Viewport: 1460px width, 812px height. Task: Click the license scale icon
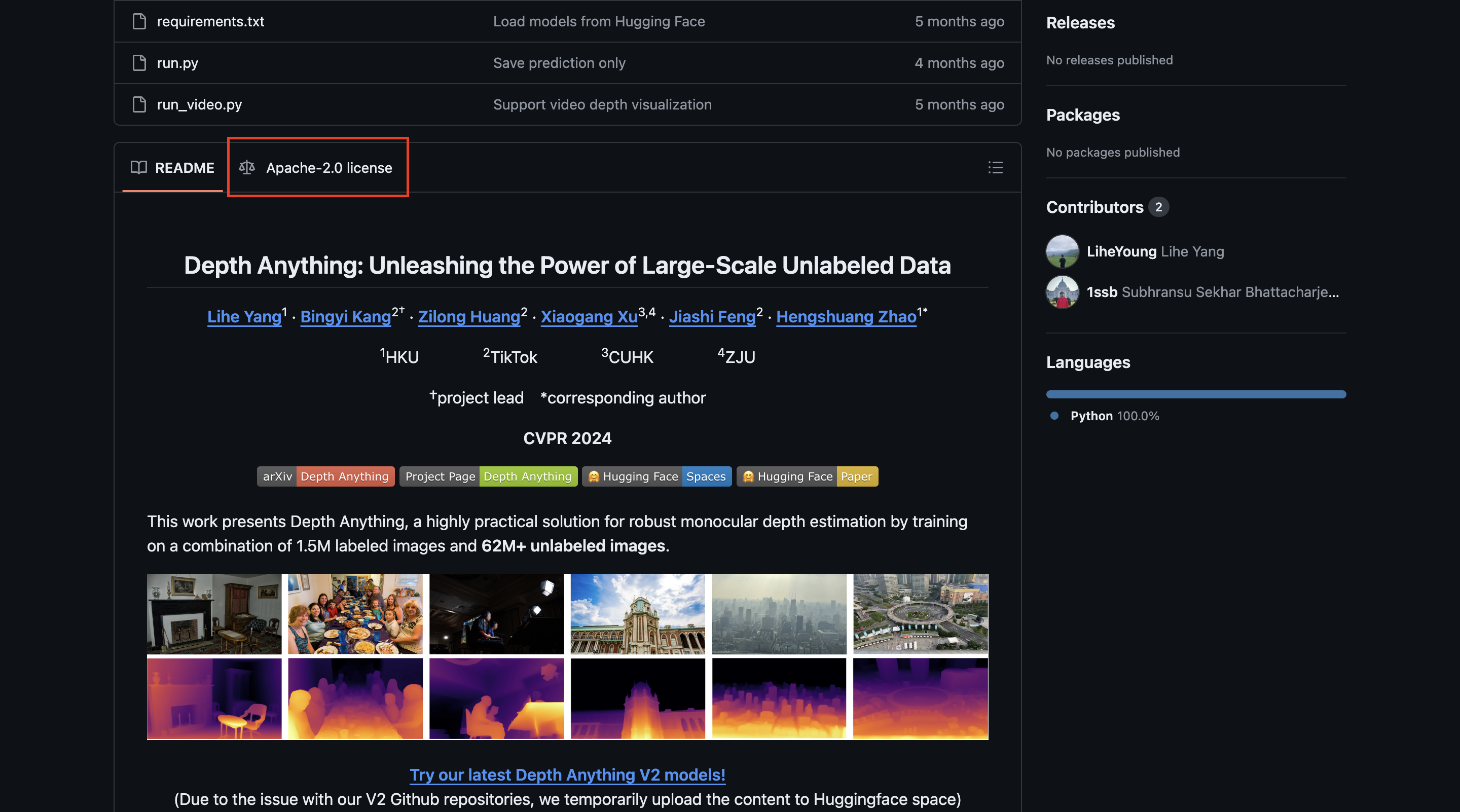246,167
